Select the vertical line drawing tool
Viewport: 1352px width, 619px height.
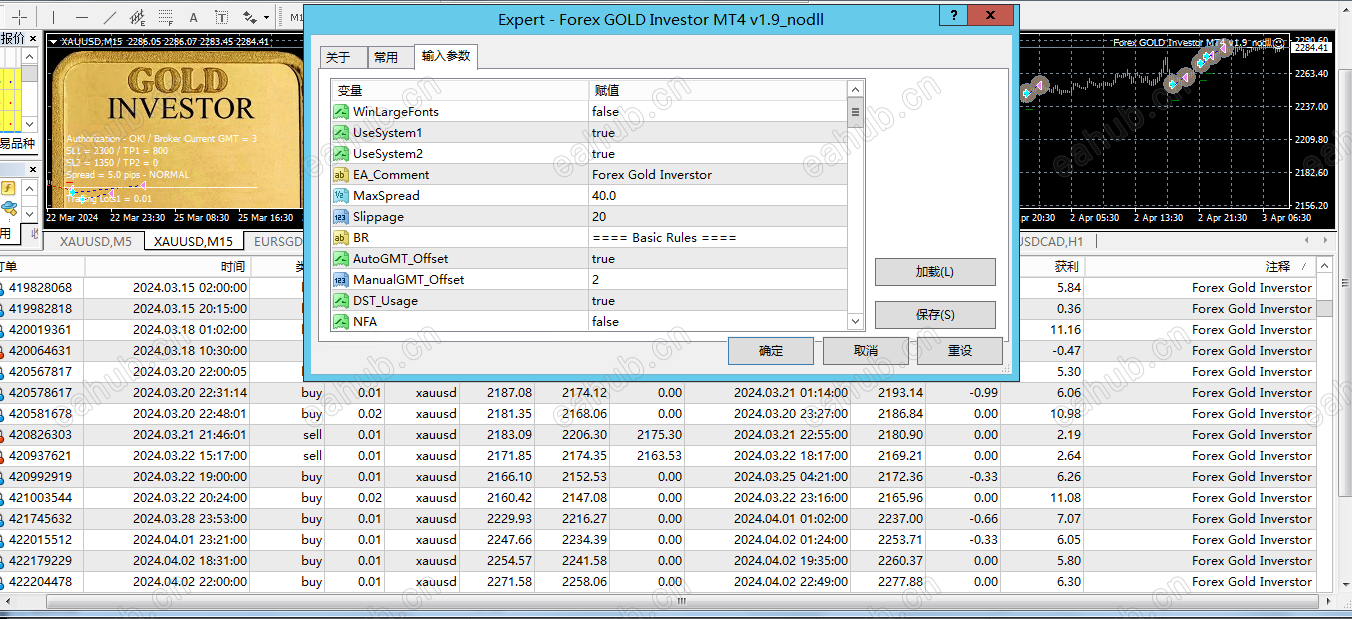(x=53, y=17)
